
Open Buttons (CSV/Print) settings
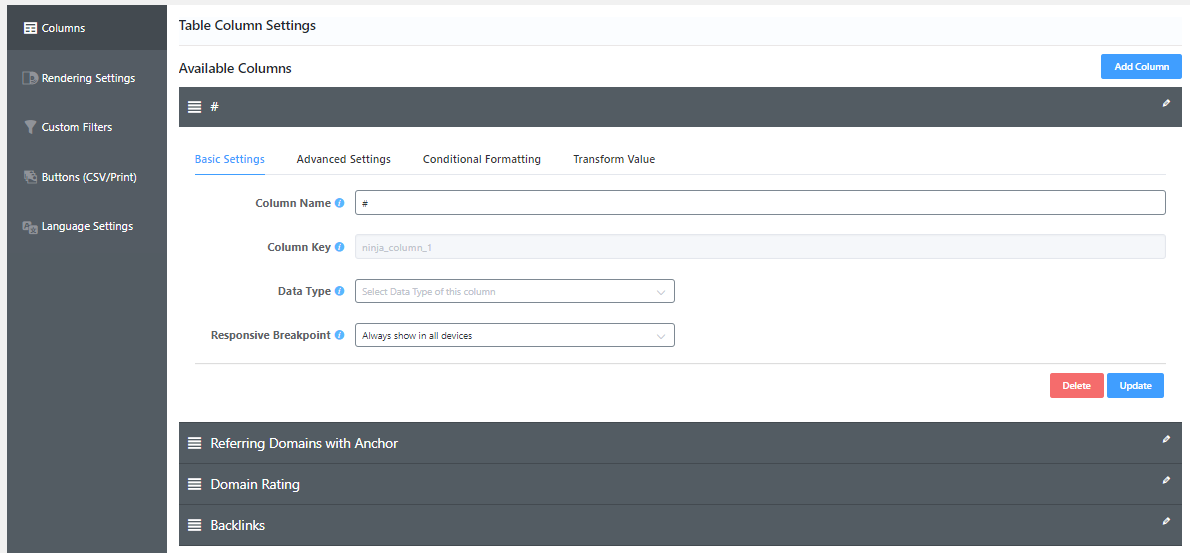tap(87, 177)
